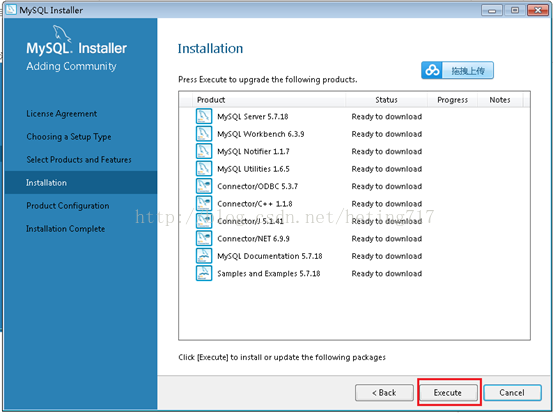Click the Status column header
The image size is (553, 413).
pos(386,100)
